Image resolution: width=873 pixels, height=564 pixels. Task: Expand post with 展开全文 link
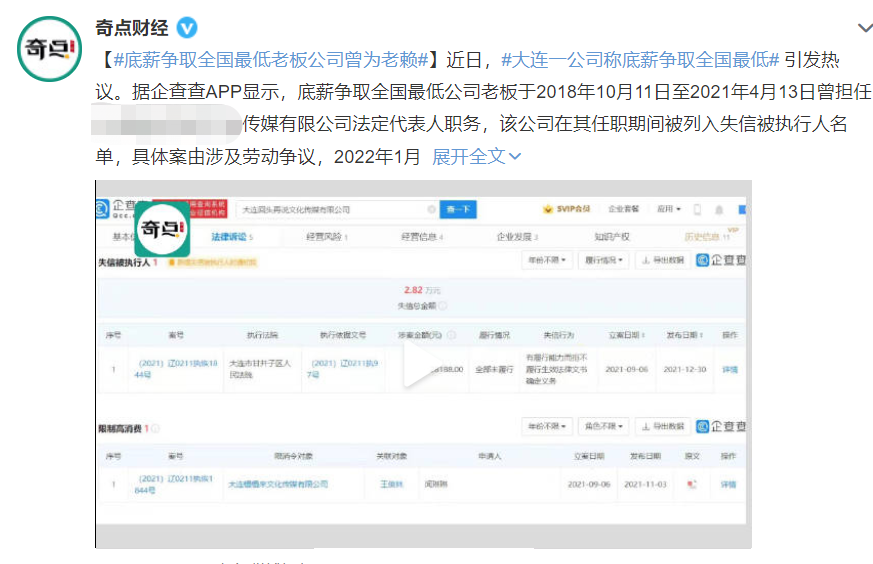(477, 156)
